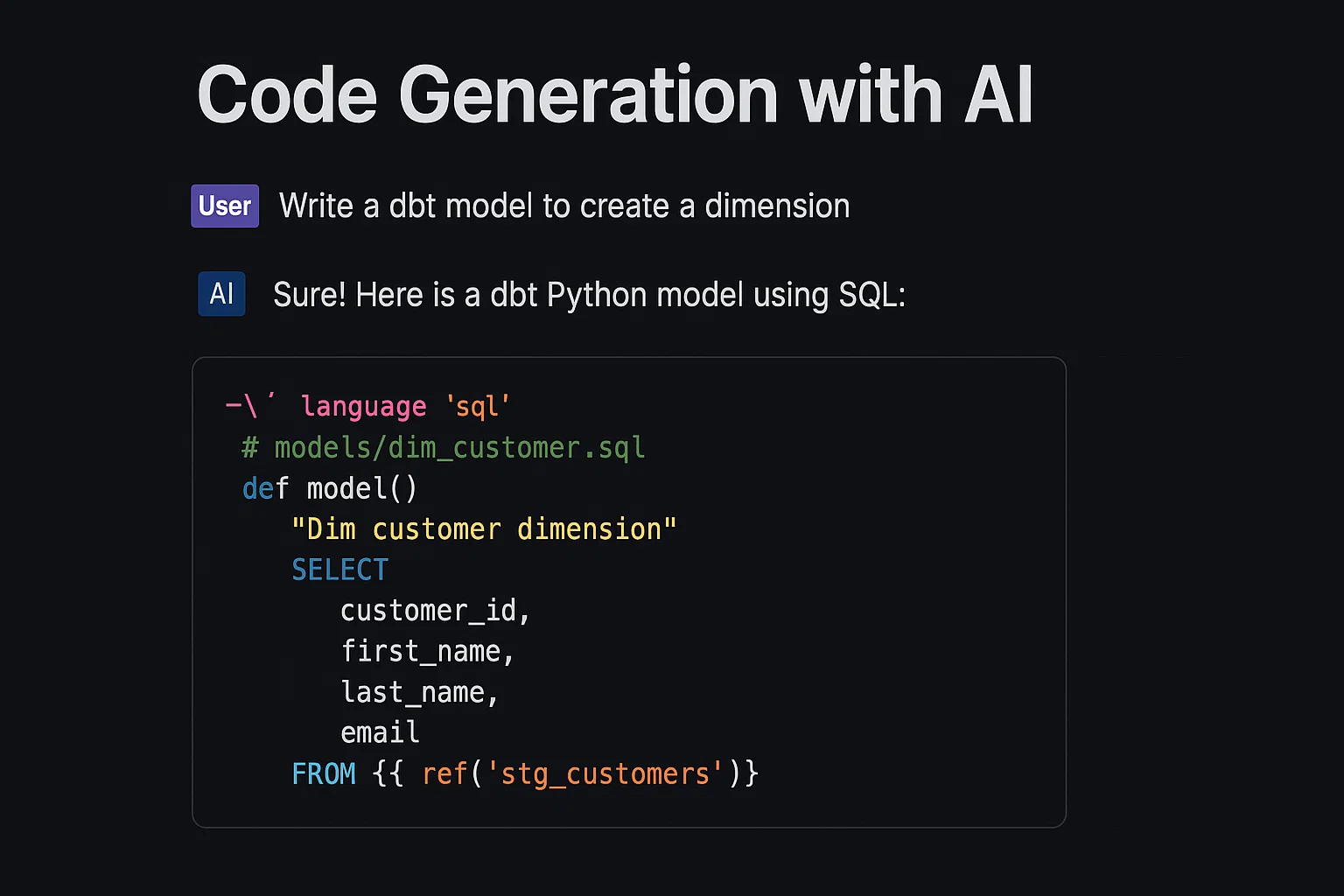Image resolution: width=1344 pixels, height=896 pixels.
Task: Click the purple User avatar badge
Action: [x=224, y=206]
